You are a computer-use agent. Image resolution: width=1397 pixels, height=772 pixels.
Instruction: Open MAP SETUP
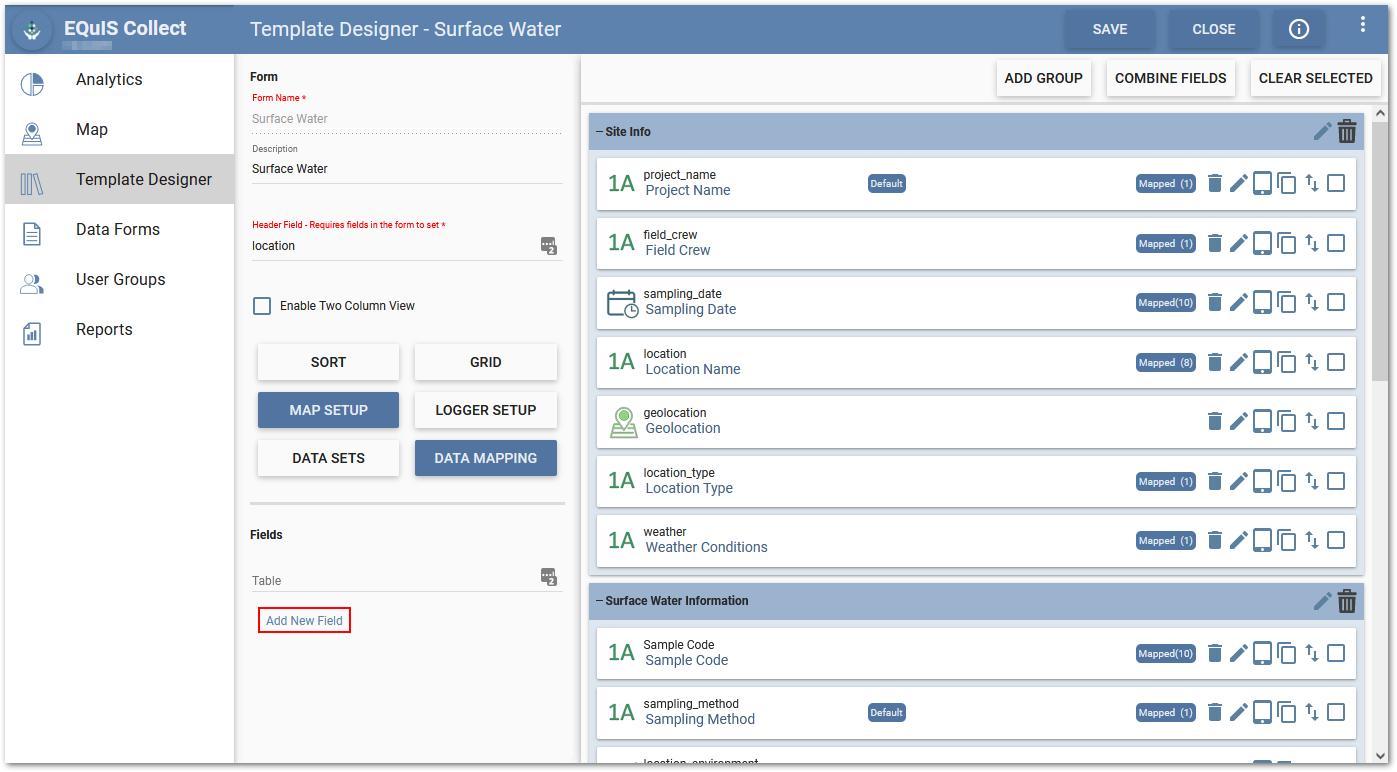[x=328, y=410]
